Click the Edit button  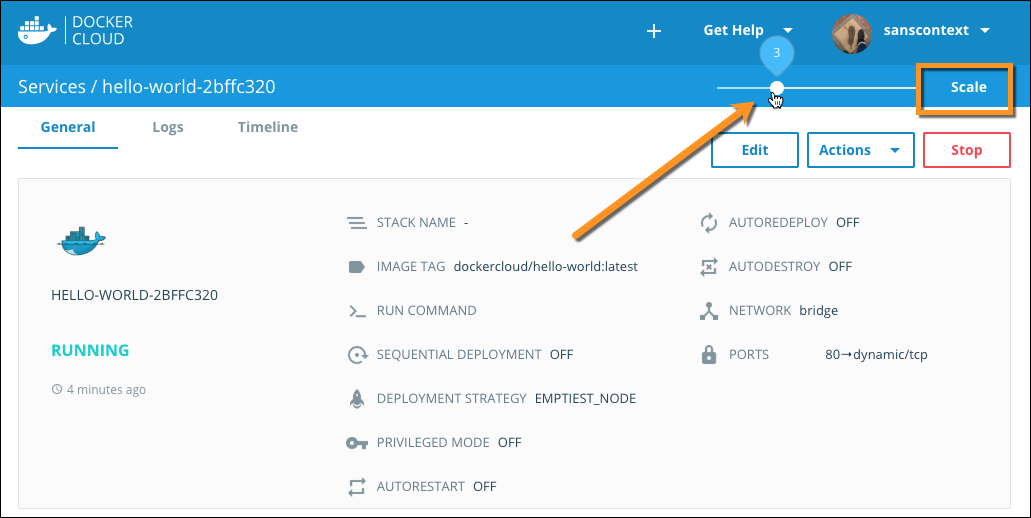click(754, 150)
